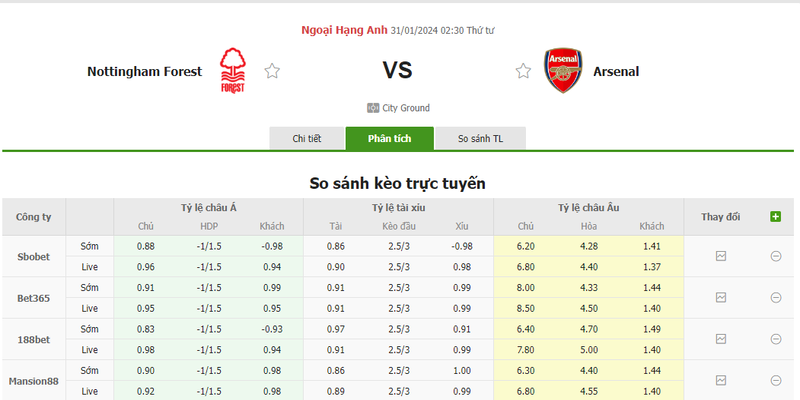Open the odds change chart for Mansion88
Screen dimensions: 800x400
pyautogui.click(x=720, y=380)
